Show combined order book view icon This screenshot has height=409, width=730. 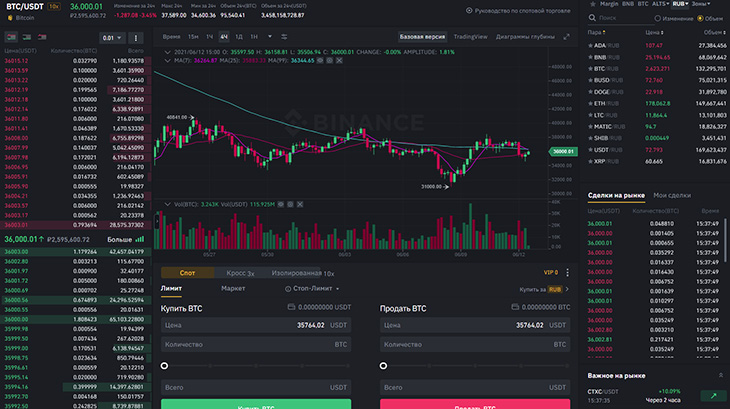pyautogui.click(x=11, y=37)
